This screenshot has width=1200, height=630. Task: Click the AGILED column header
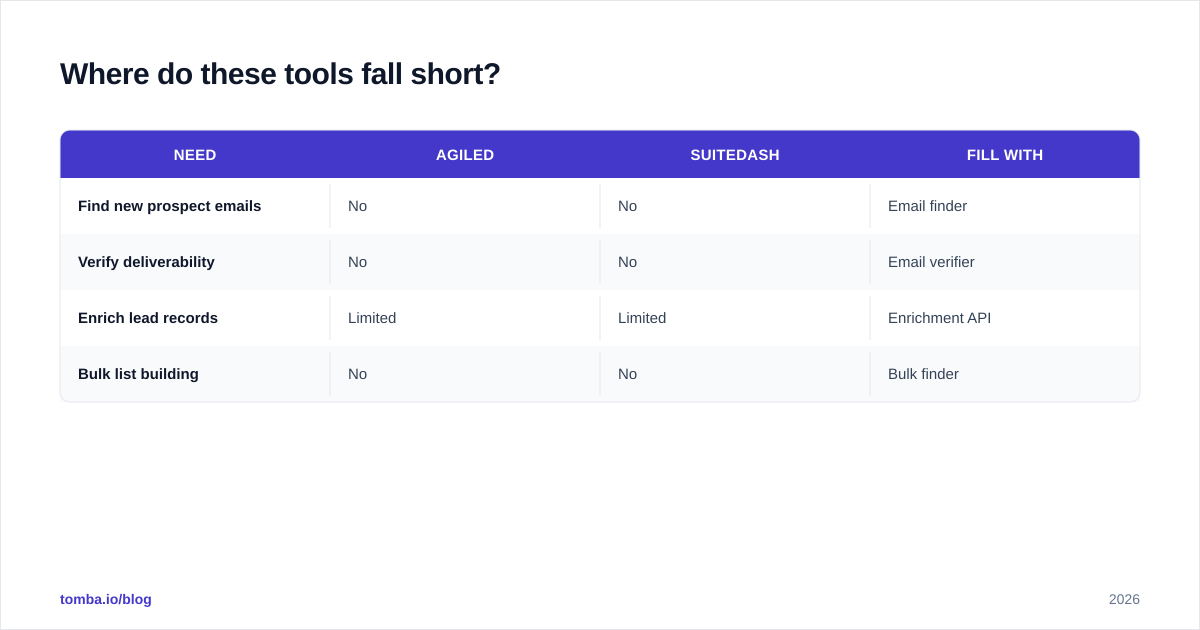pos(465,155)
